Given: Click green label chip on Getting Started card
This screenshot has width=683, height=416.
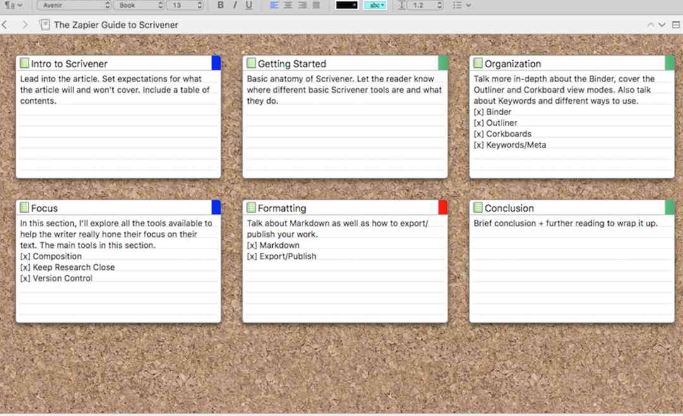Looking at the screenshot, I should click(x=443, y=63).
